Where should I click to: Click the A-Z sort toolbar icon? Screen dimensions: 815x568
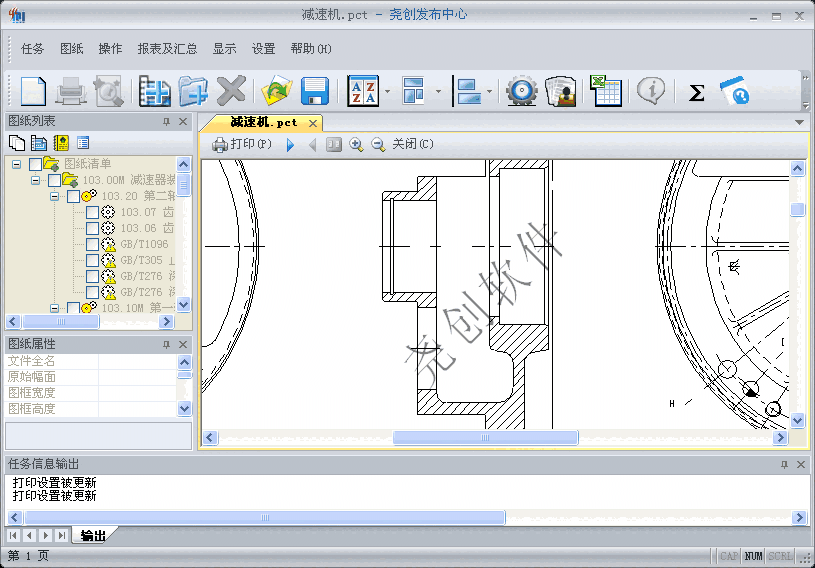[362, 92]
